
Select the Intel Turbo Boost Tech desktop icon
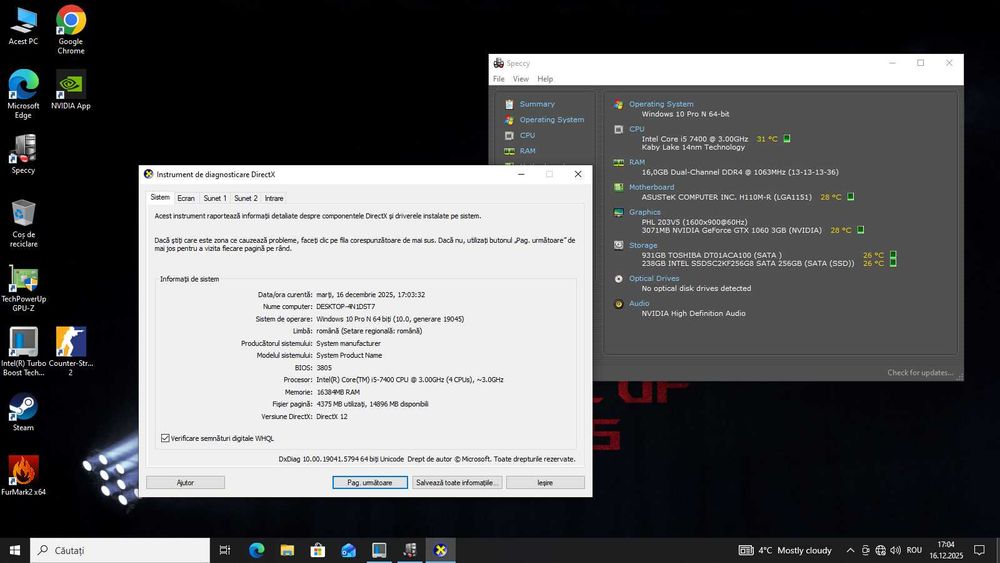[23, 351]
